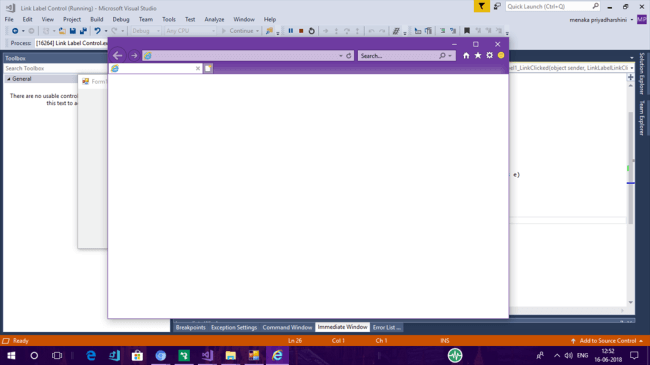Viewport: 650px width, 365px height.
Task: Open the Microsoft Store taskbar icon
Action: [x=137, y=355]
